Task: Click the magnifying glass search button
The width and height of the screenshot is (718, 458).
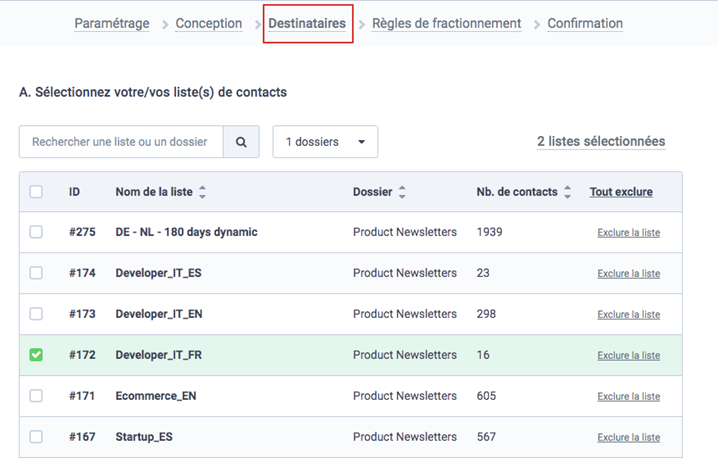Action: [241, 142]
